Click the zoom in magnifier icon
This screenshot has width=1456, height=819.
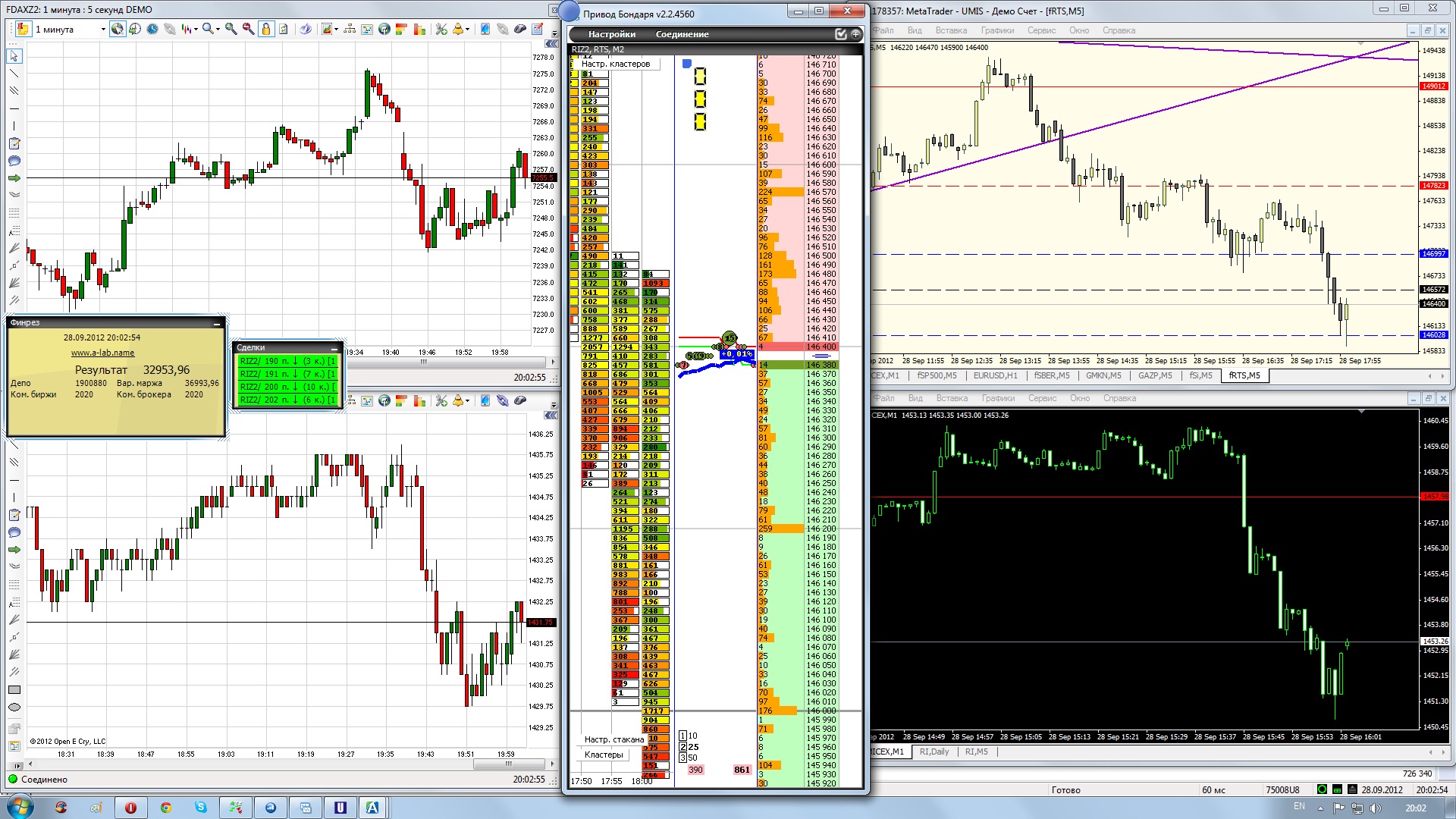tap(231, 29)
